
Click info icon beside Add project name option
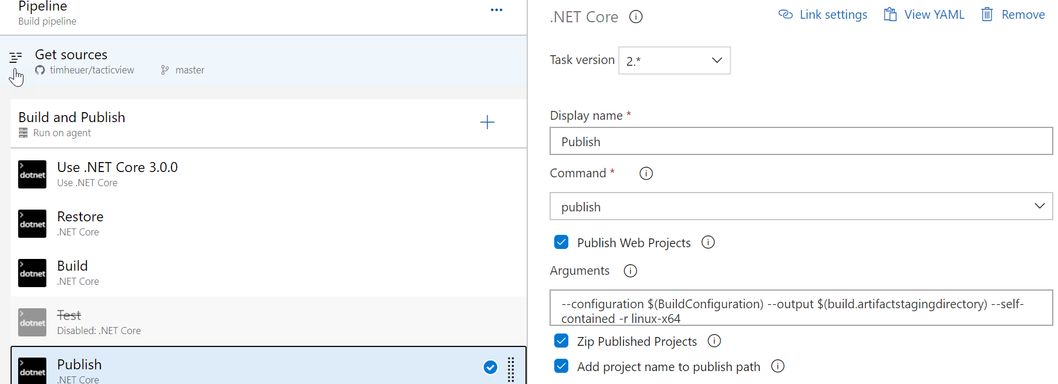click(x=777, y=366)
